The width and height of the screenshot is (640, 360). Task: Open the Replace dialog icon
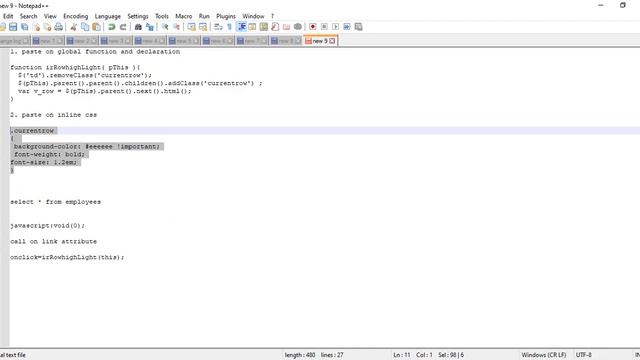(x=150, y=27)
